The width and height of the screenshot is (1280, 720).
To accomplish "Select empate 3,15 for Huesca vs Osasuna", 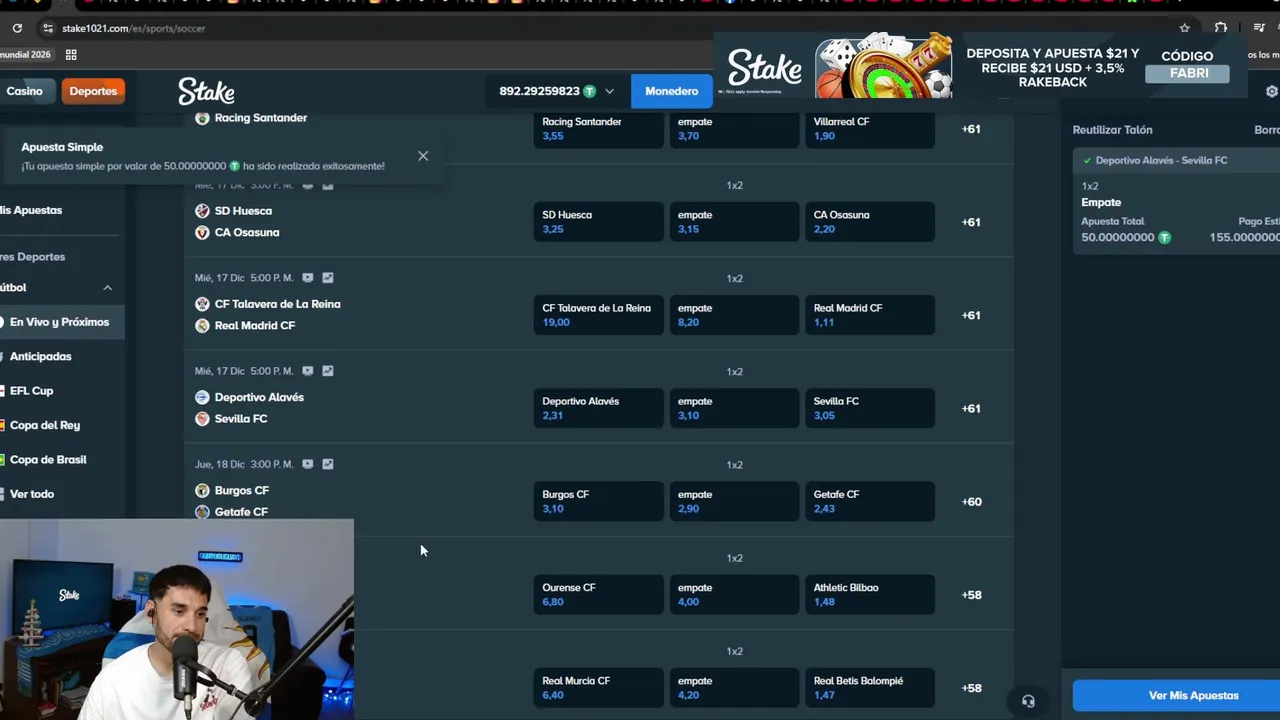I will pos(734,222).
